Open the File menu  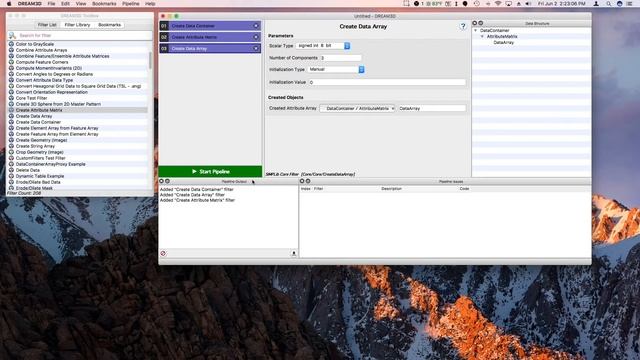pyautogui.click(x=51, y=4)
